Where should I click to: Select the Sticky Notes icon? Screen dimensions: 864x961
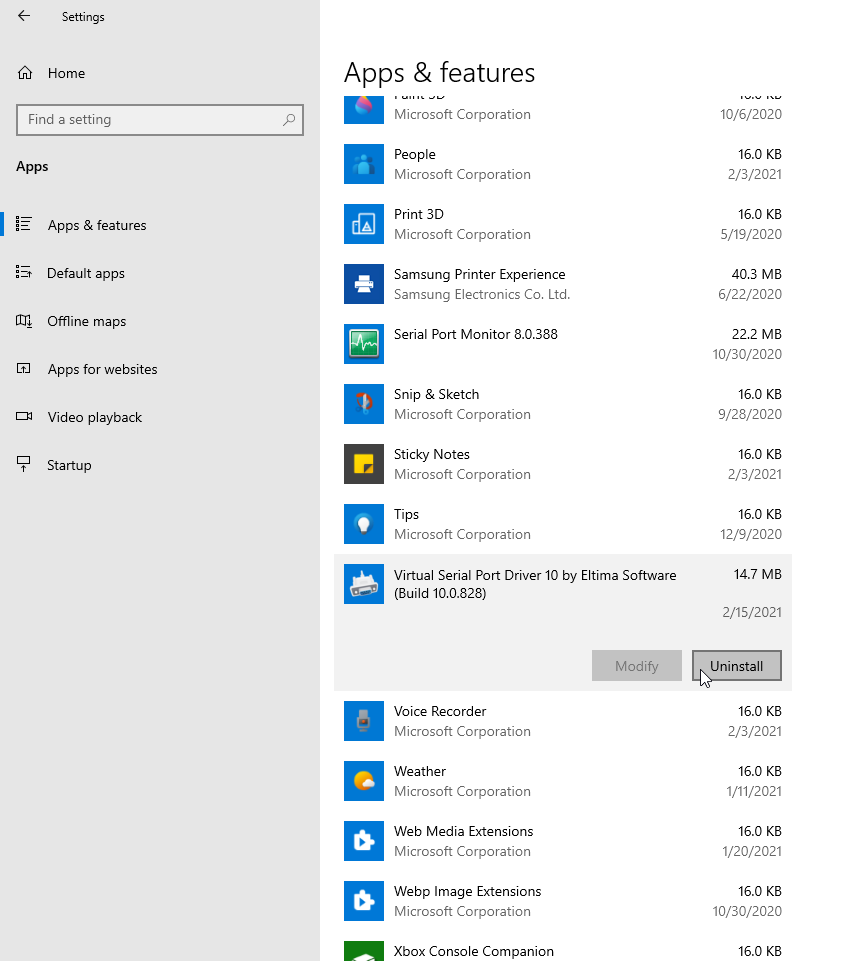pyautogui.click(x=364, y=465)
